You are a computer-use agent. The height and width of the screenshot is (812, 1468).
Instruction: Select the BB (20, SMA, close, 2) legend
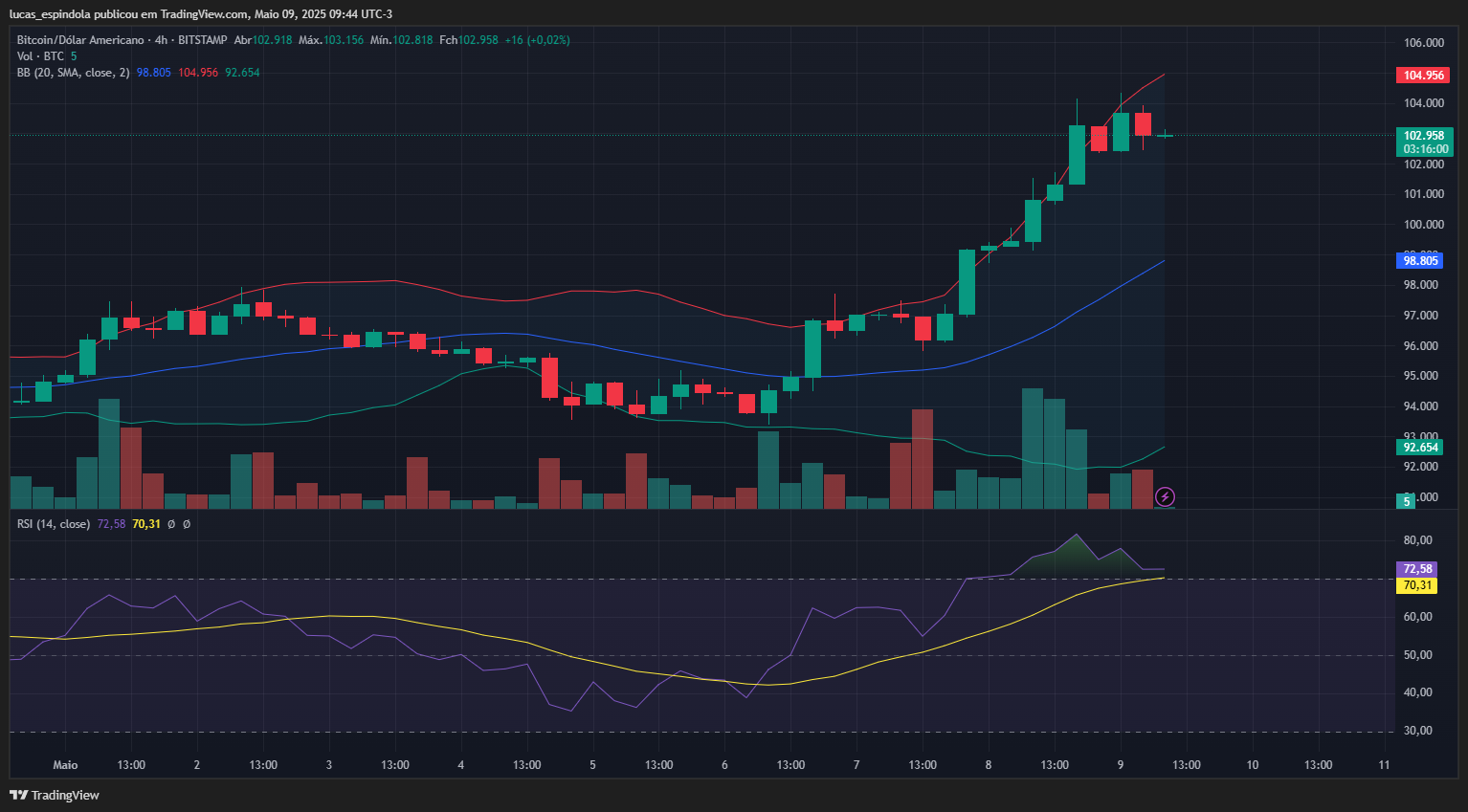coord(73,73)
